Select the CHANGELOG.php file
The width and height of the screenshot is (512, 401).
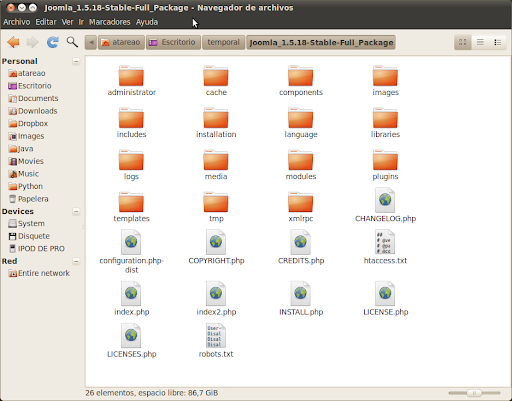(x=385, y=206)
